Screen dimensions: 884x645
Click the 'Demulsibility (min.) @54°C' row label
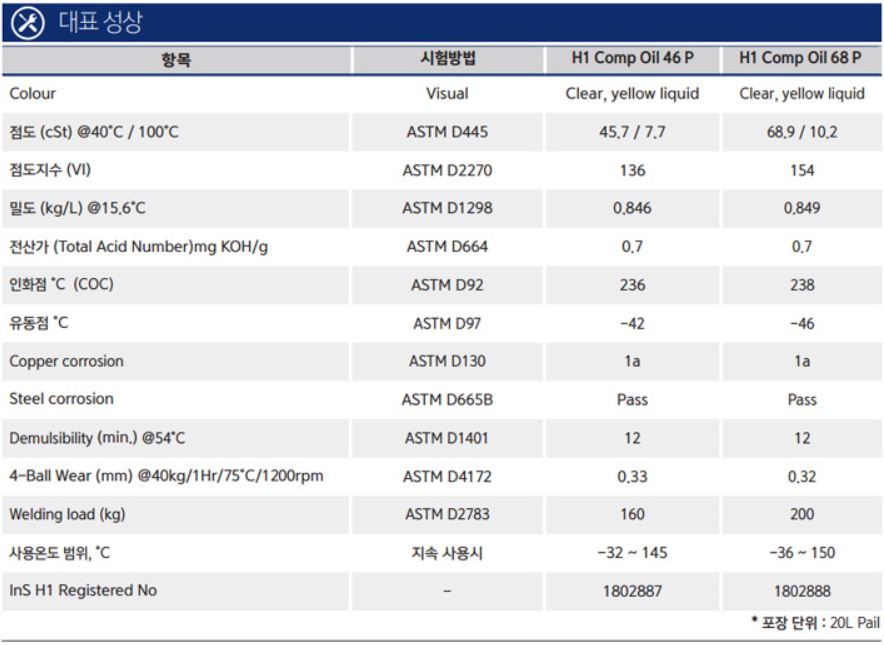(97, 438)
